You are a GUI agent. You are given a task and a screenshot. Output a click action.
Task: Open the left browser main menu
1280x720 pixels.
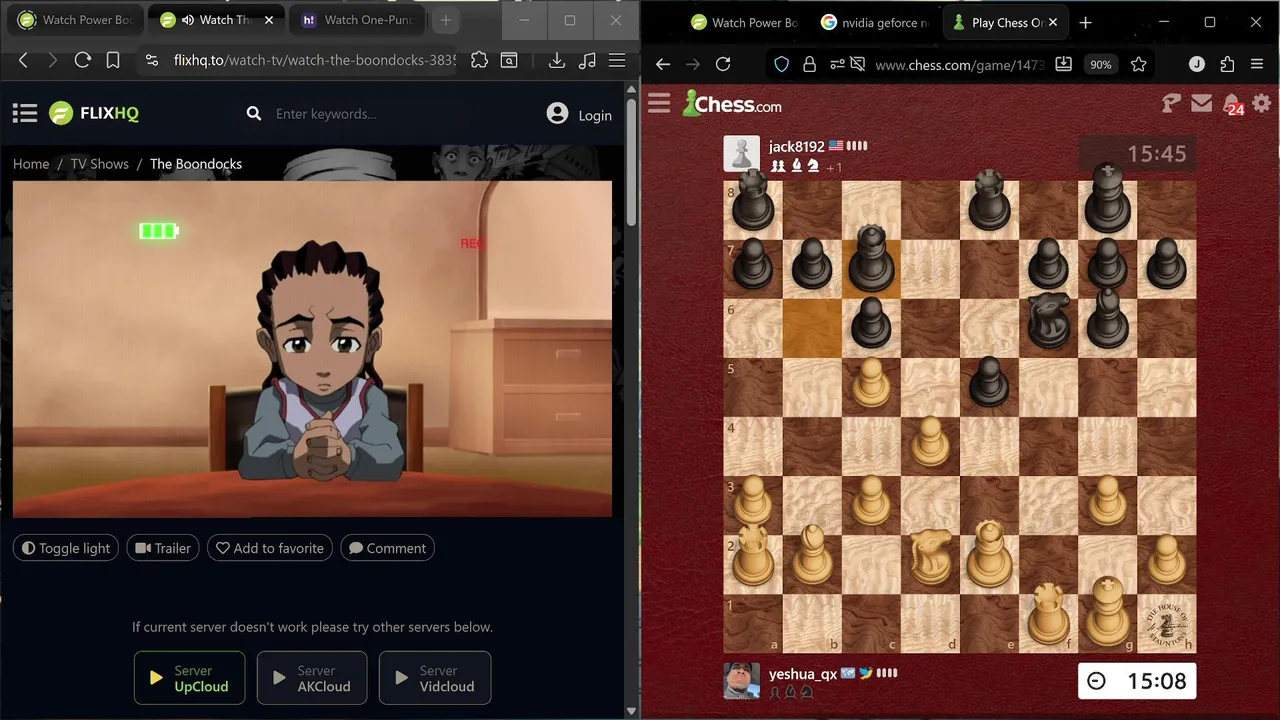(x=617, y=61)
